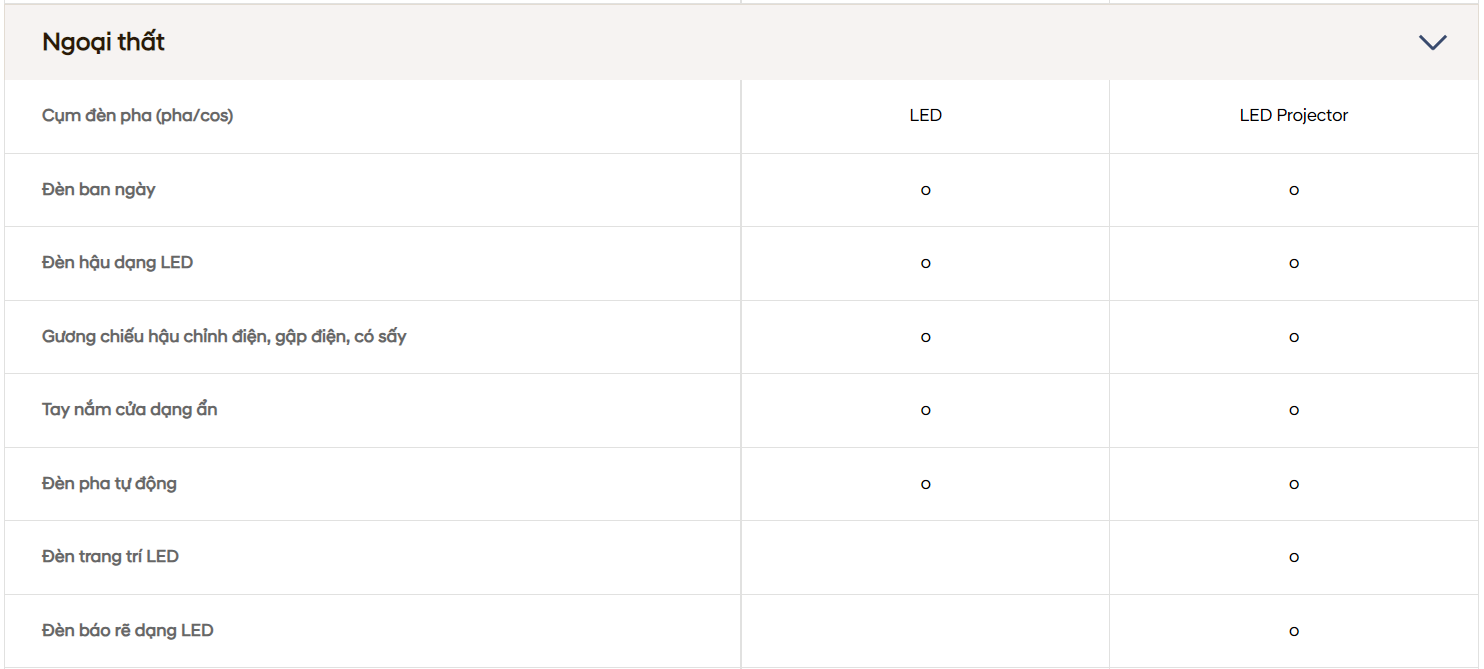
Task: Select the Tay nắm cửa dạng ẩn label
Action: coord(129,410)
